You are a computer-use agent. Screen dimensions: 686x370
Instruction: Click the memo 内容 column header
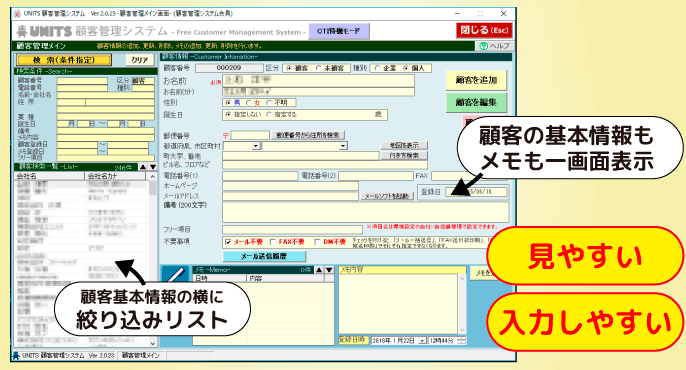click(286, 278)
